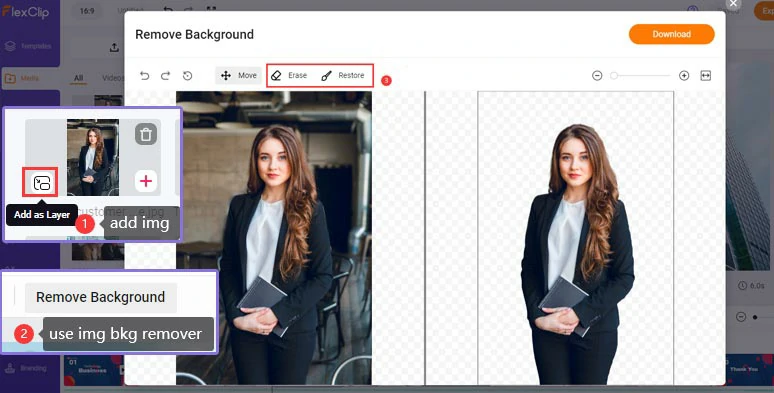Image resolution: width=774 pixels, height=393 pixels.
Task: Click the pink plus icon on media thumbnail
Action: (x=146, y=181)
